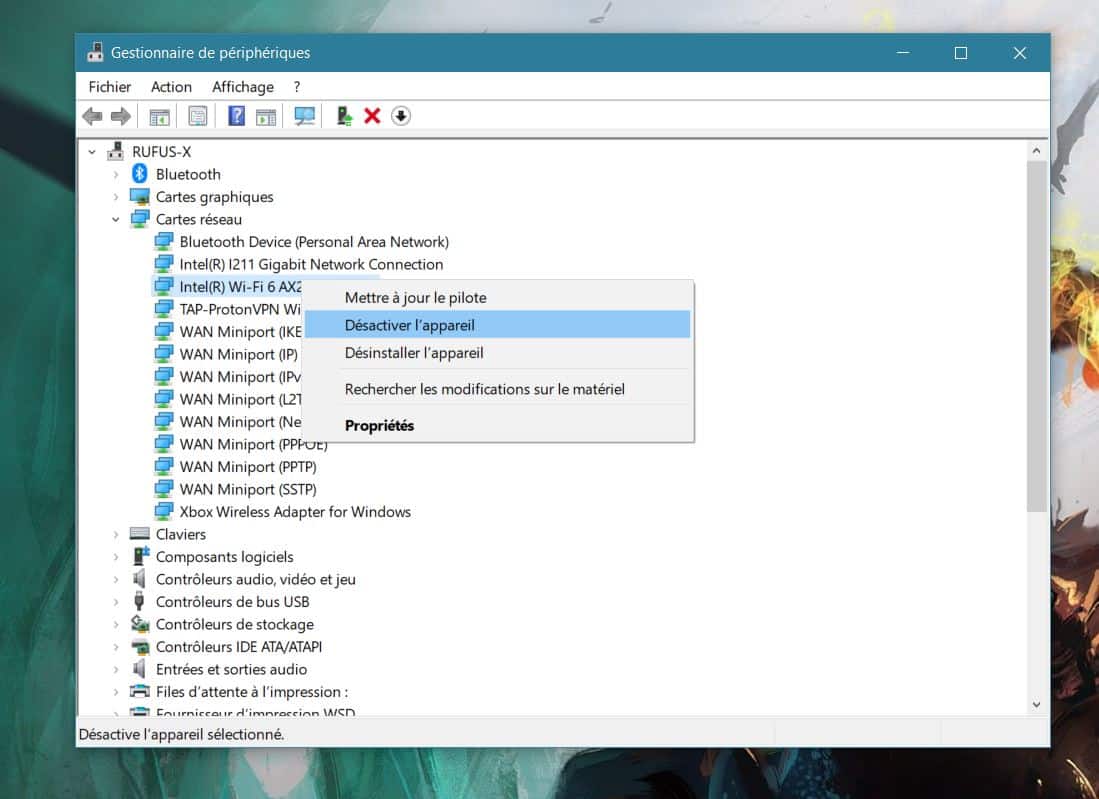Click the scan for hardware changes monitor icon

tap(305, 116)
